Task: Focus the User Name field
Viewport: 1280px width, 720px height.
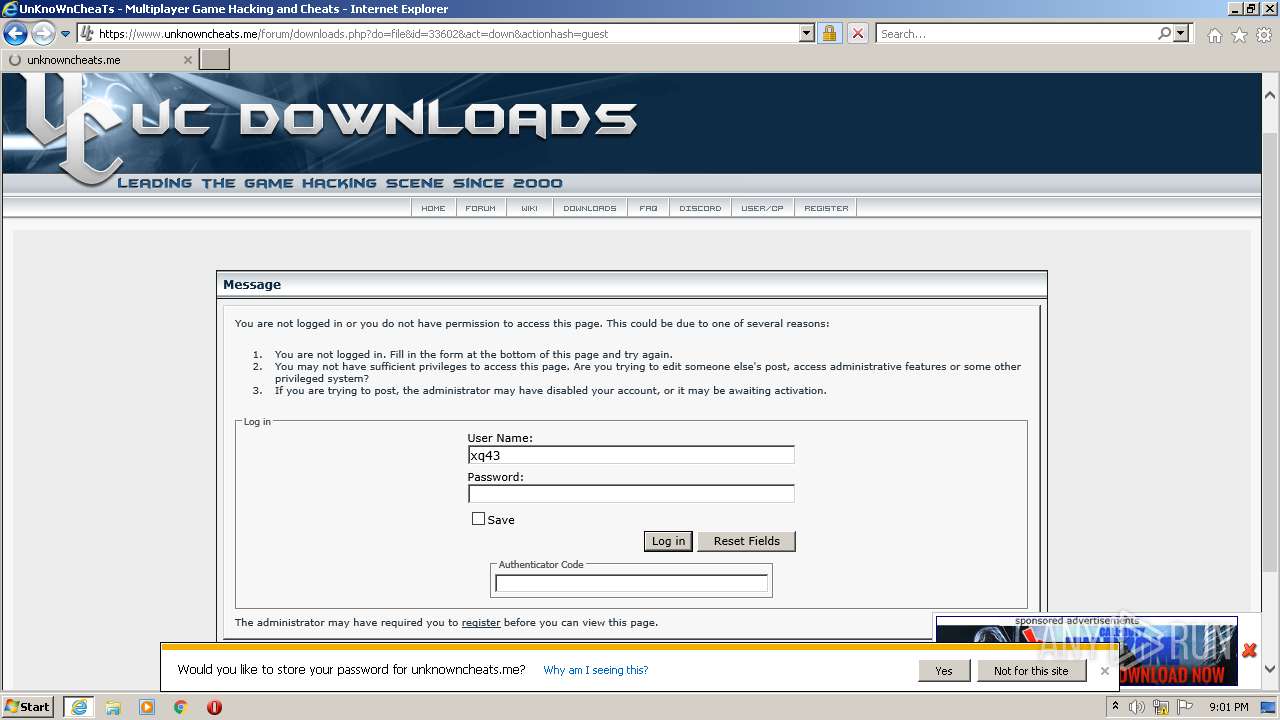Action: pos(631,455)
